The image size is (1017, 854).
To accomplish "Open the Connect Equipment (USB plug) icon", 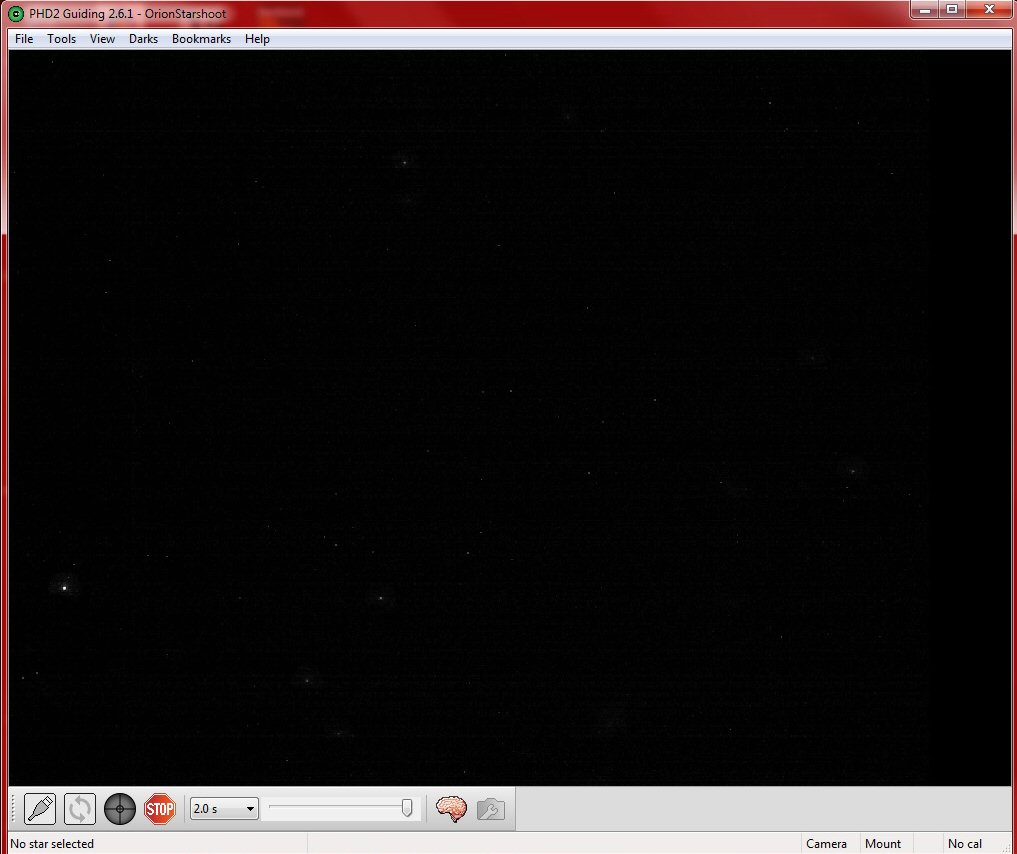I will [40, 809].
